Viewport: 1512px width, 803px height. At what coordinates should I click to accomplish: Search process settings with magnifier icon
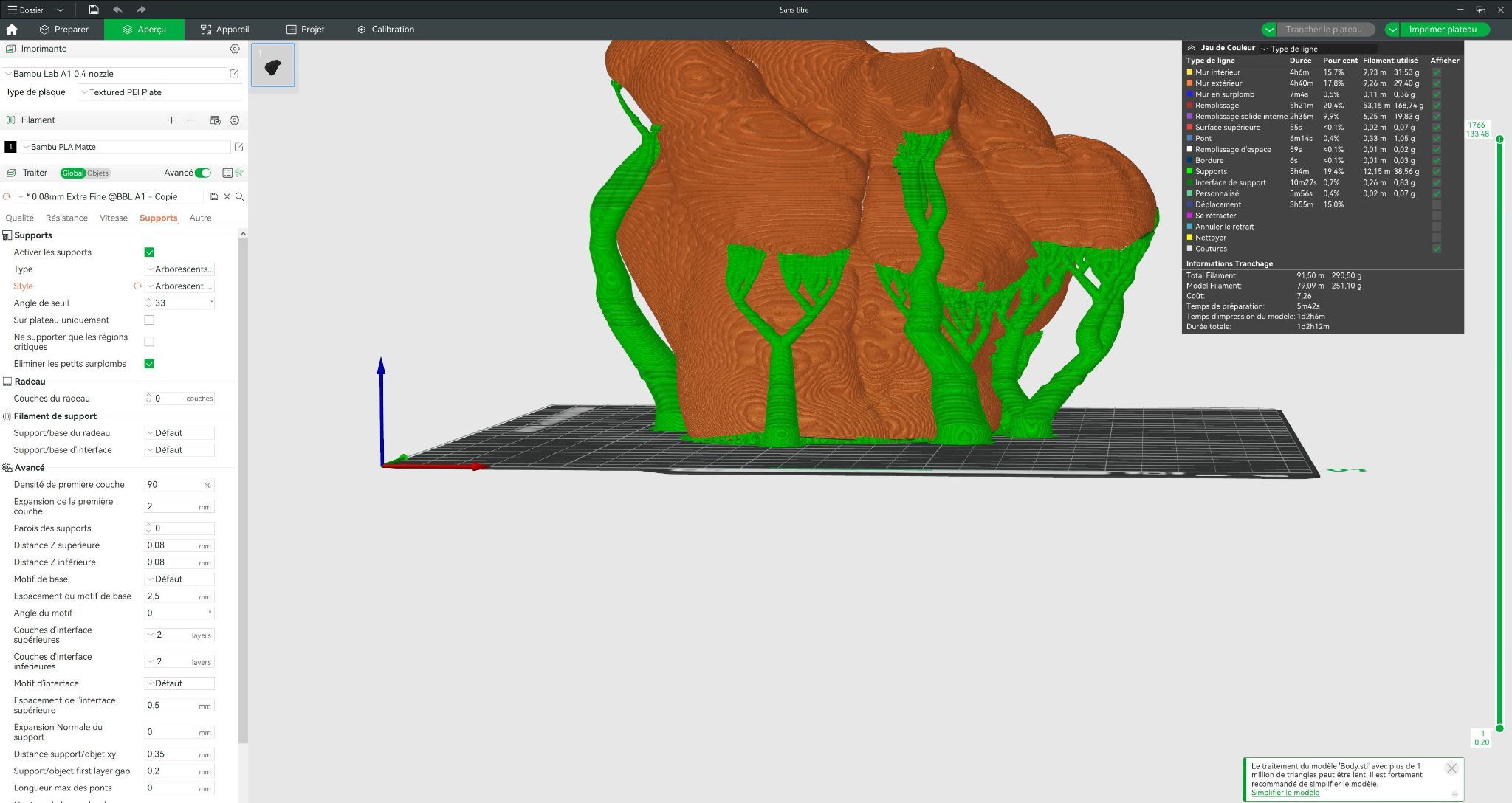(x=240, y=196)
